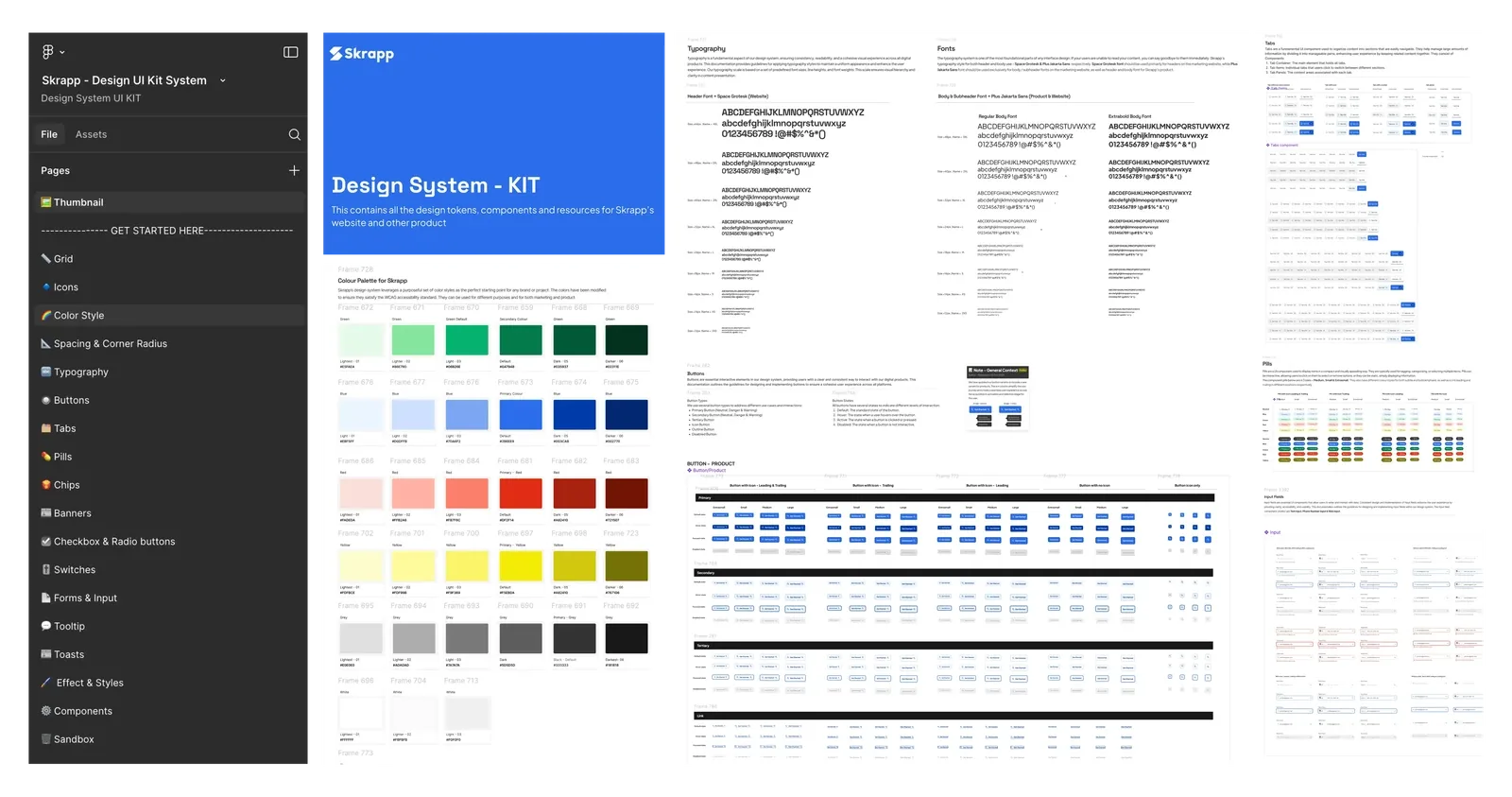Select the olive swatch ending the Yellow row

[627, 565]
